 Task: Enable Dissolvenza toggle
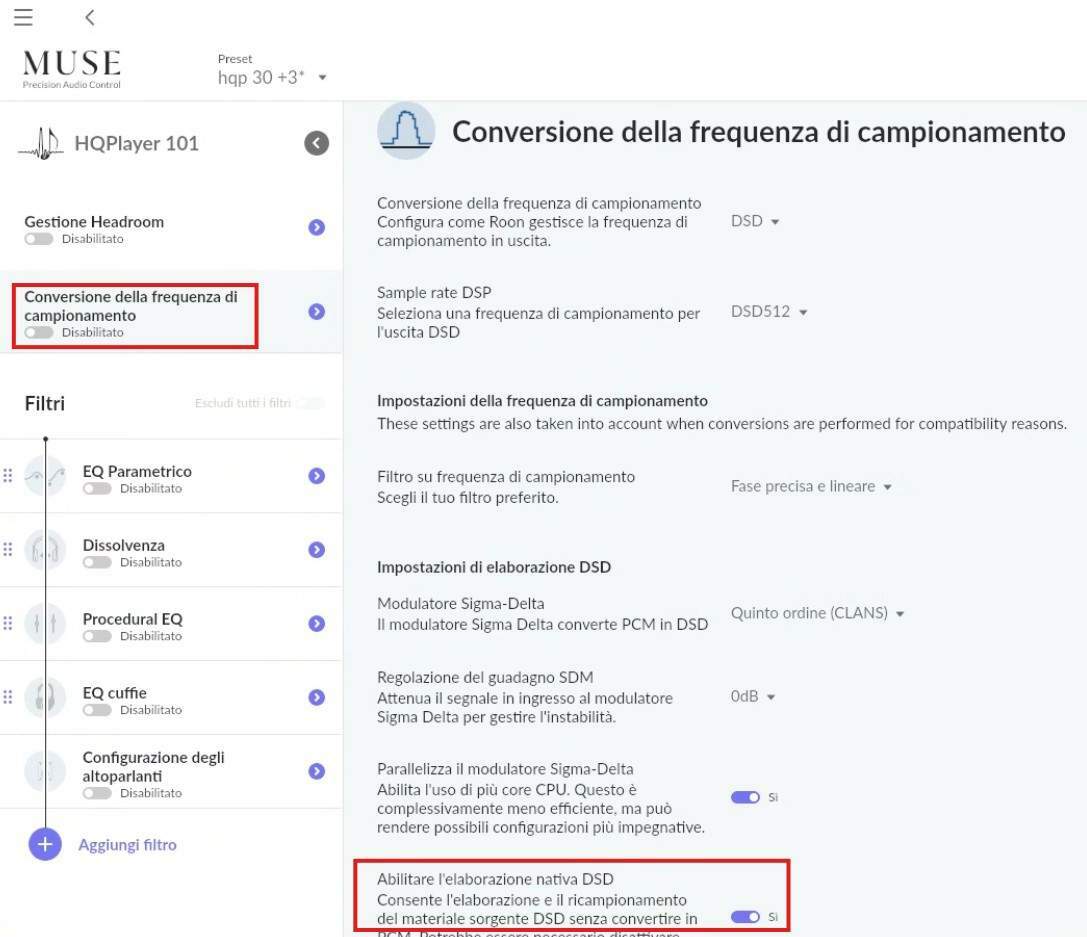click(x=97, y=563)
